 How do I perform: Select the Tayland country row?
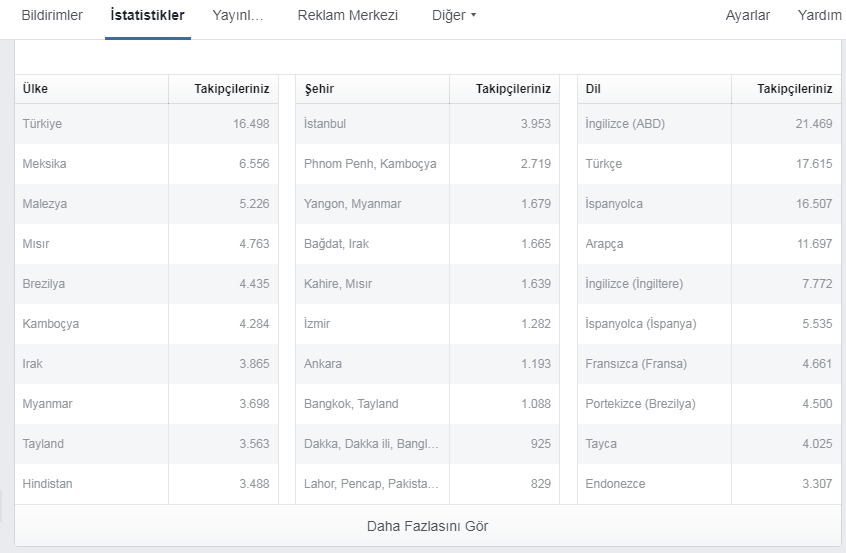[x=146, y=443]
